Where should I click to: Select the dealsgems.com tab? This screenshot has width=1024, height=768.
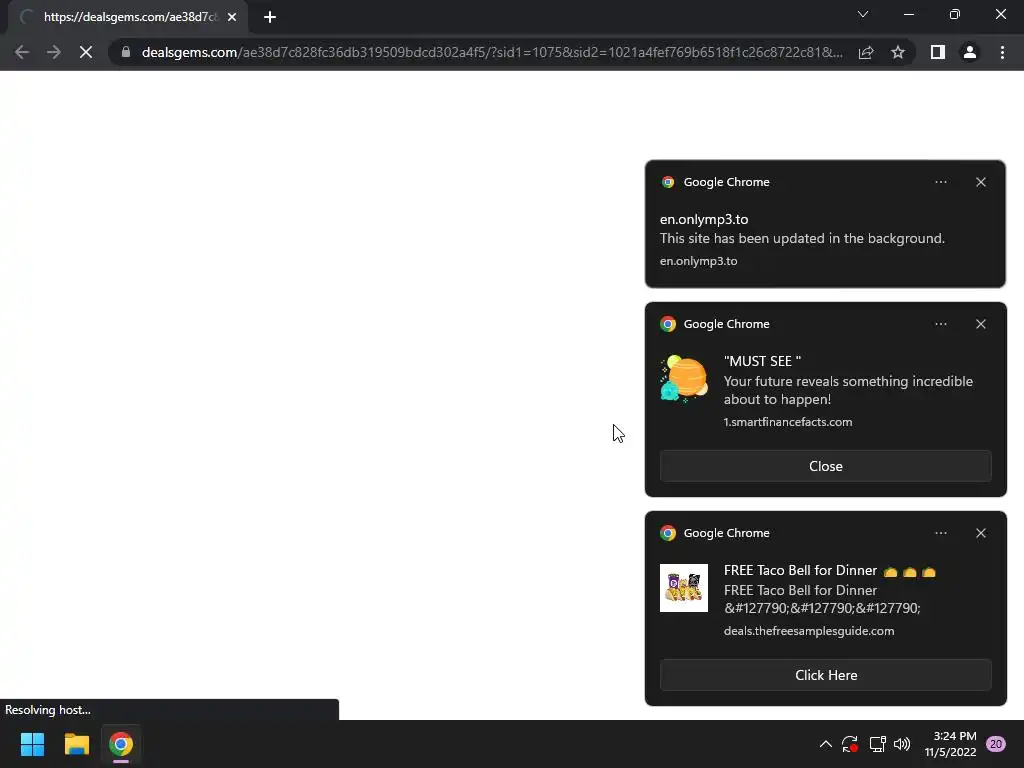click(127, 17)
